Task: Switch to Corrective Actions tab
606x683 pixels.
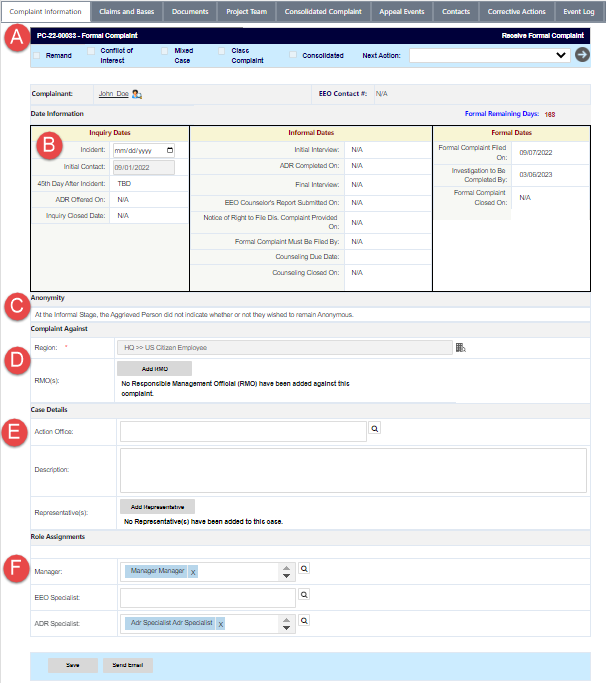Action: tap(517, 12)
